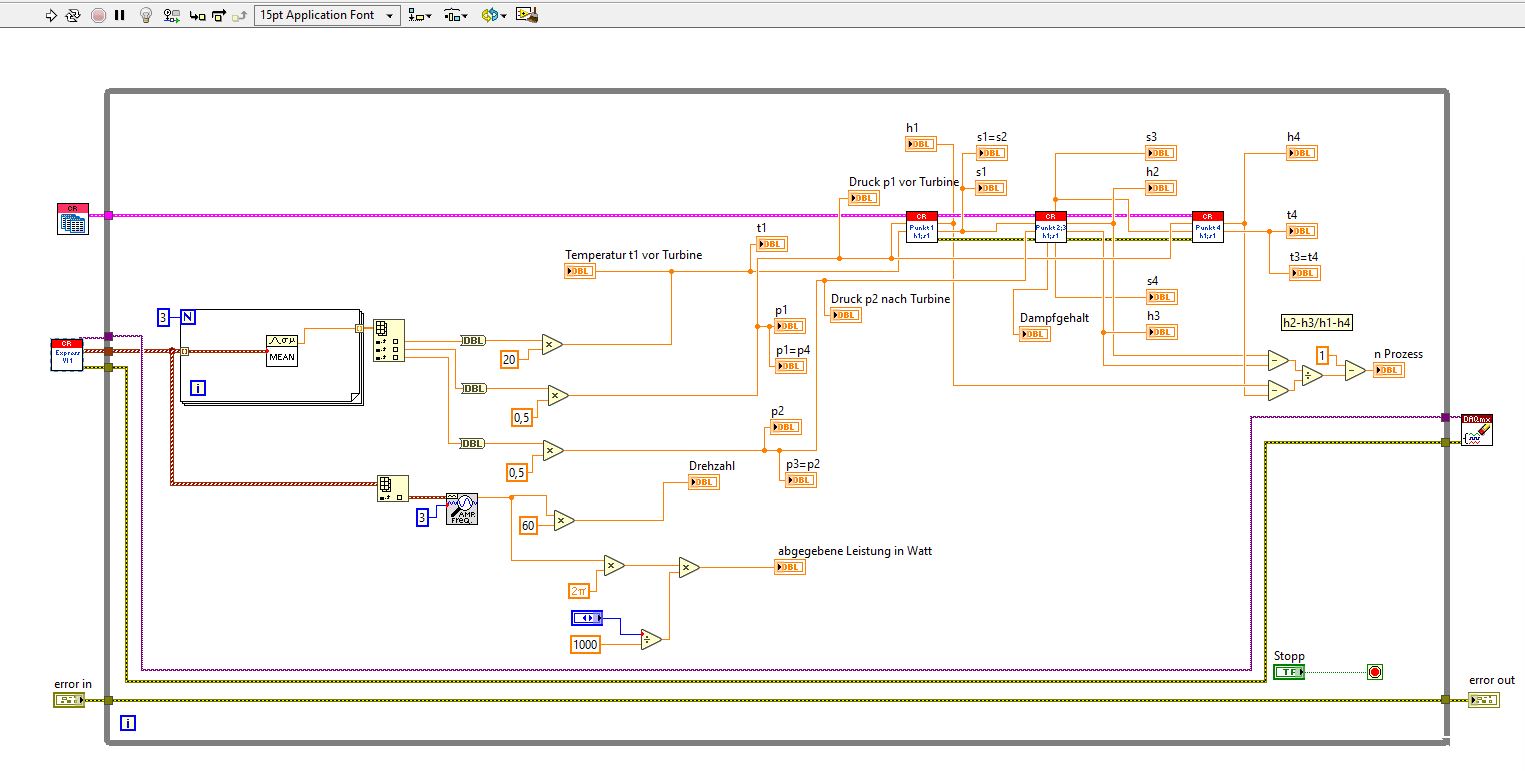Click the Retain Wire Values icon
Image resolution: width=1525 pixels, height=771 pixels.
pyautogui.click(x=171, y=15)
